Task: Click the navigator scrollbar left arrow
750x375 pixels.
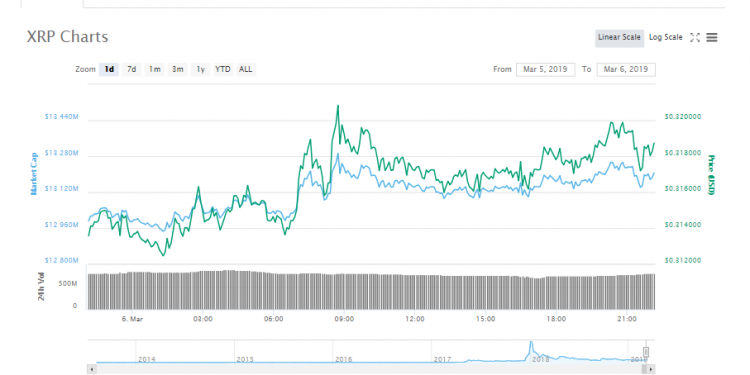Action: click(x=92, y=369)
